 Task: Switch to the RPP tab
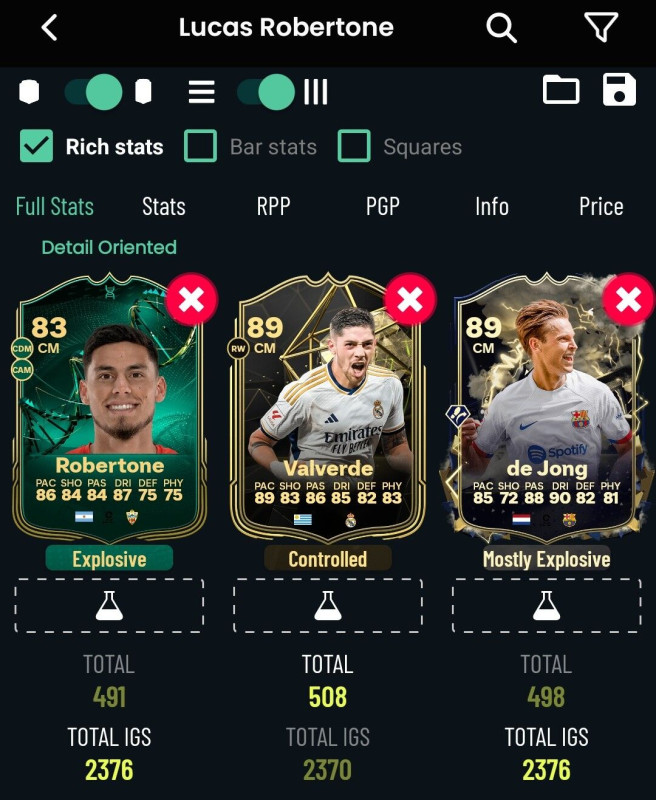pyautogui.click(x=273, y=207)
